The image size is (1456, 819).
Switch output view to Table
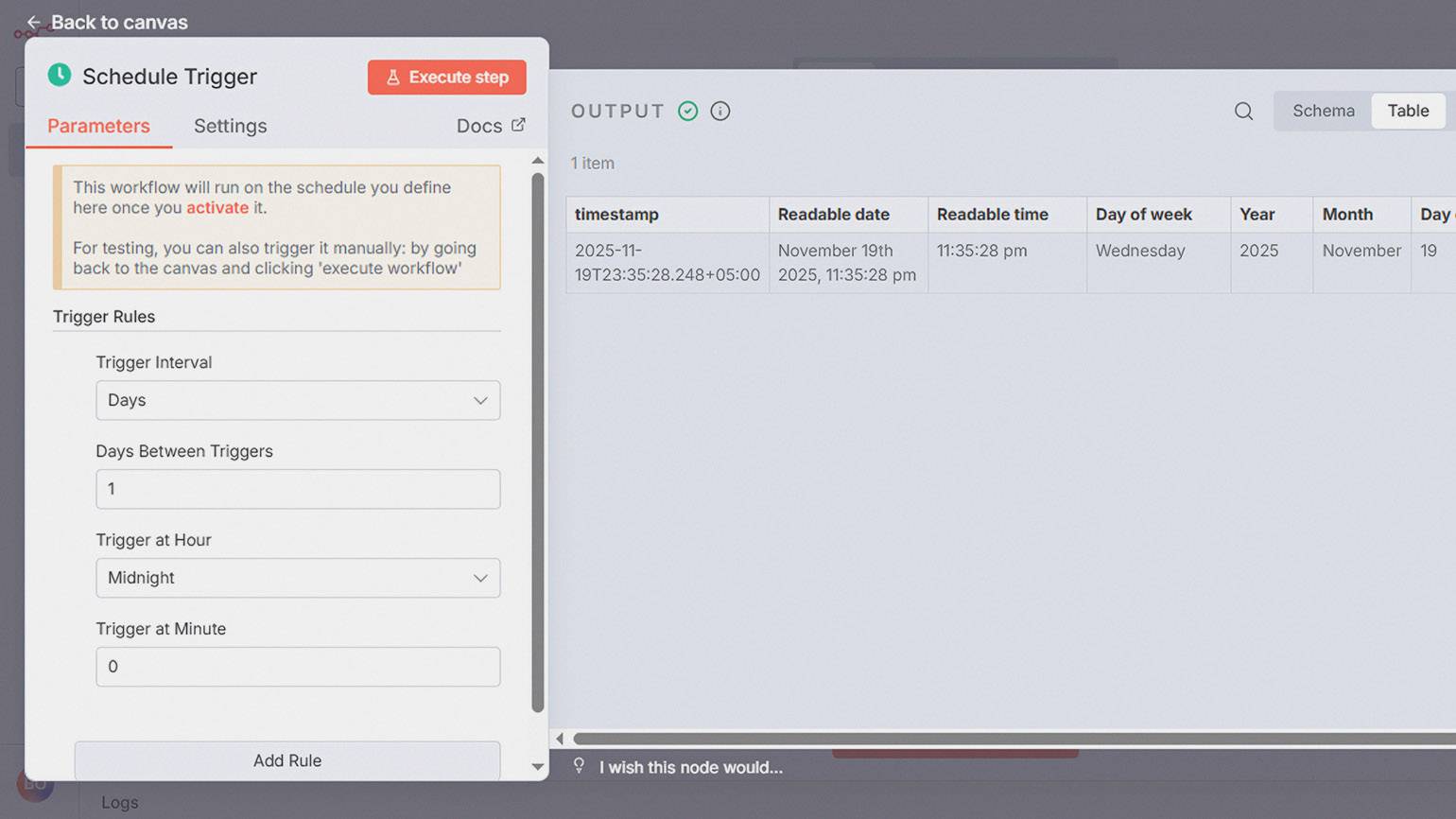(x=1407, y=111)
